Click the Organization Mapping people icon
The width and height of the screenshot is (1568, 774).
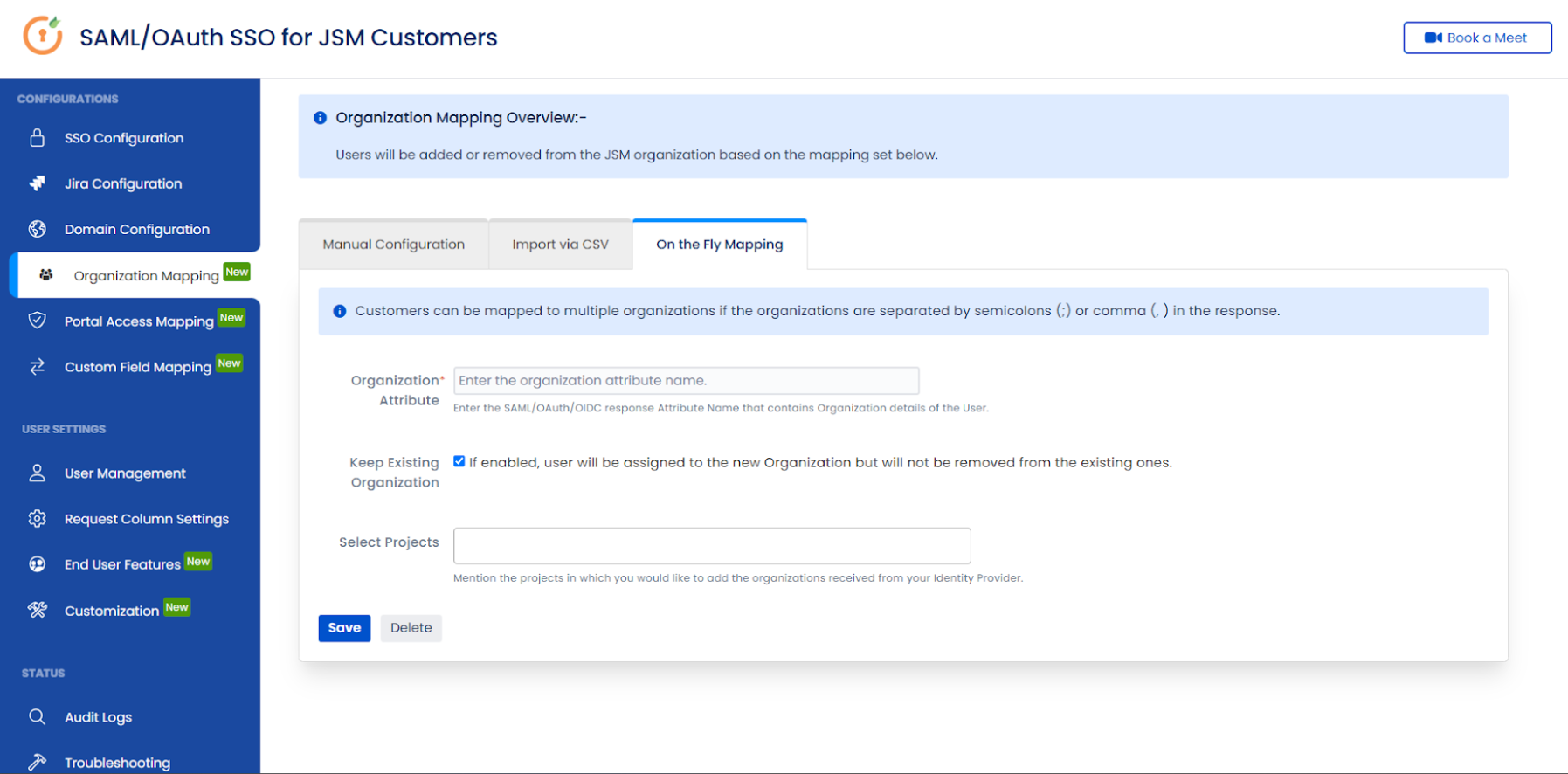point(46,275)
